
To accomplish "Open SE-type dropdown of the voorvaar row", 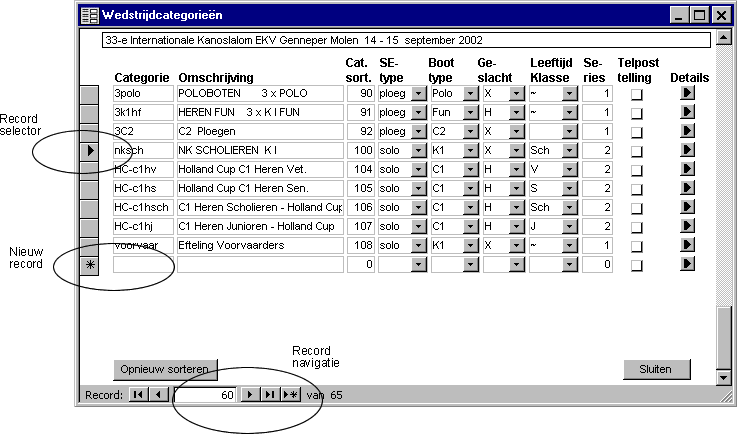I will coord(418,245).
